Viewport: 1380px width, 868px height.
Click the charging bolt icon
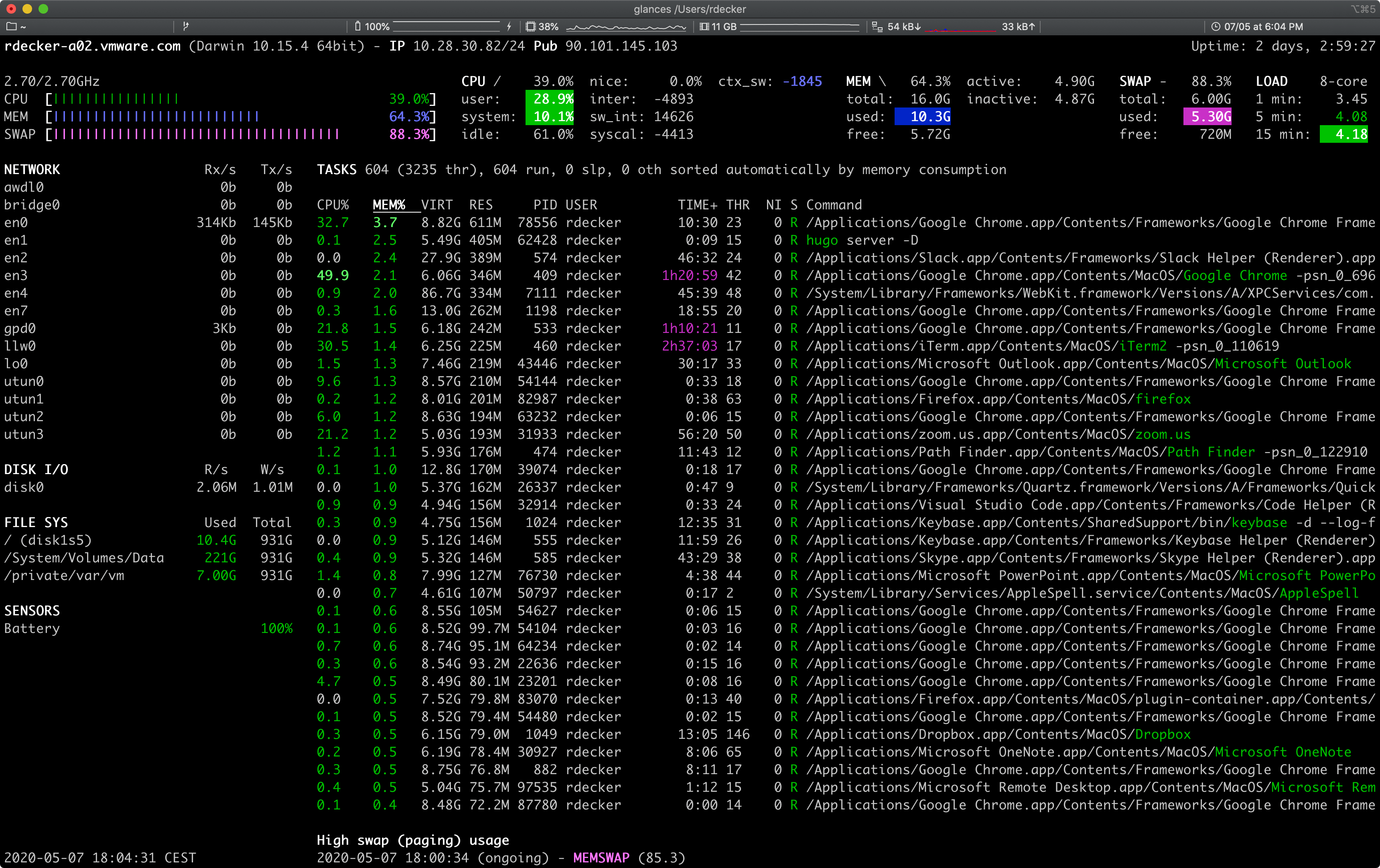click(509, 26)
